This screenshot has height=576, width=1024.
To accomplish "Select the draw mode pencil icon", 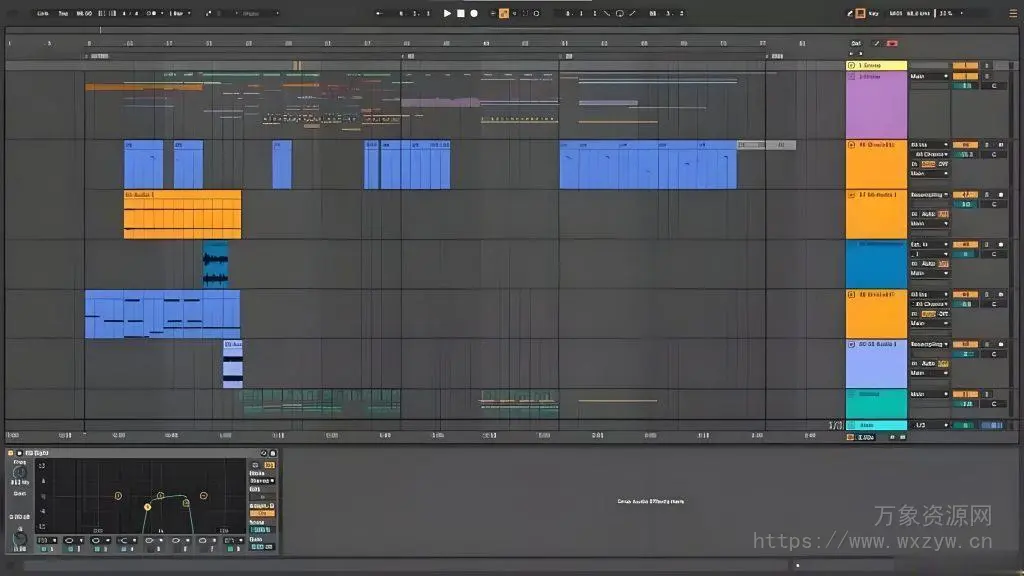I will click(850, 13).
